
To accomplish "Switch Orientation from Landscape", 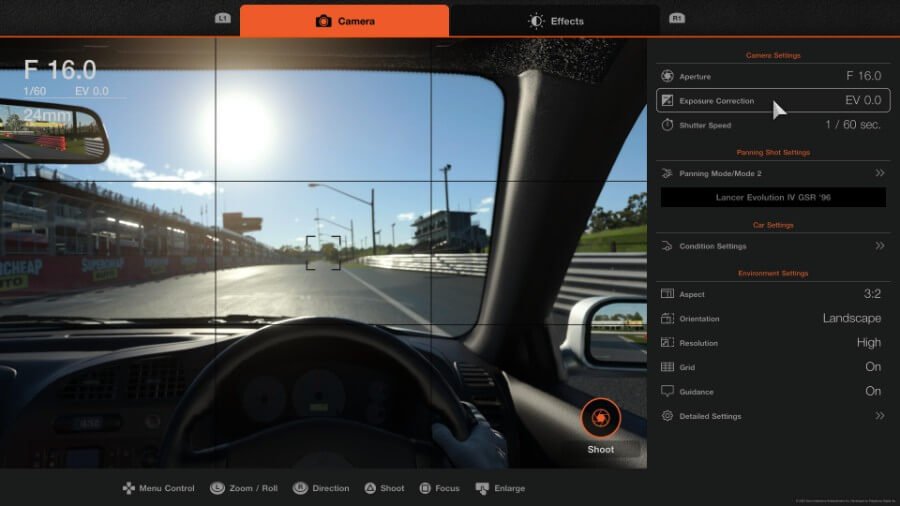I will click(x=851, y=319).
